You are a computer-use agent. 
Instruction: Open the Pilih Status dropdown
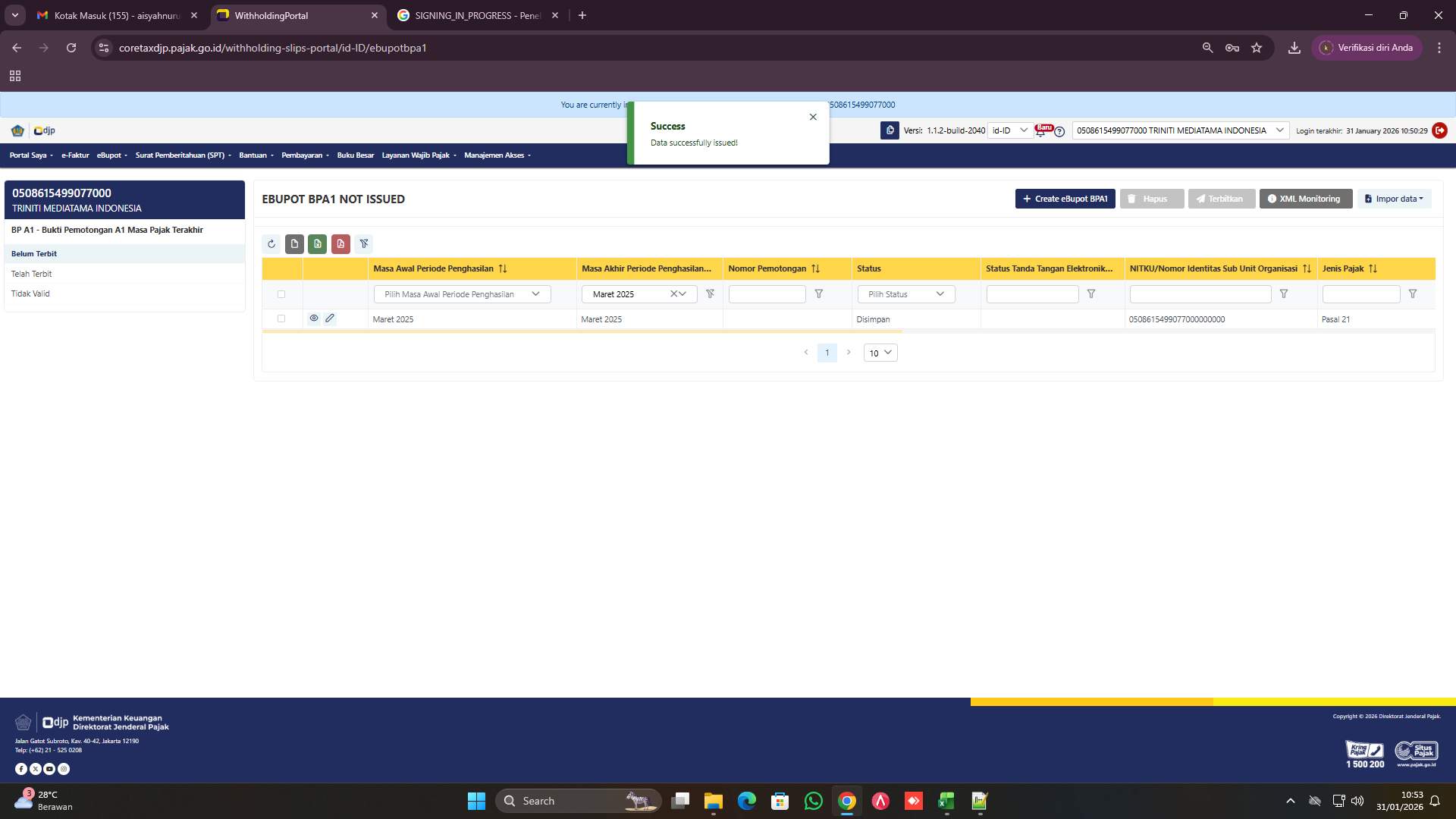(905, 293)
